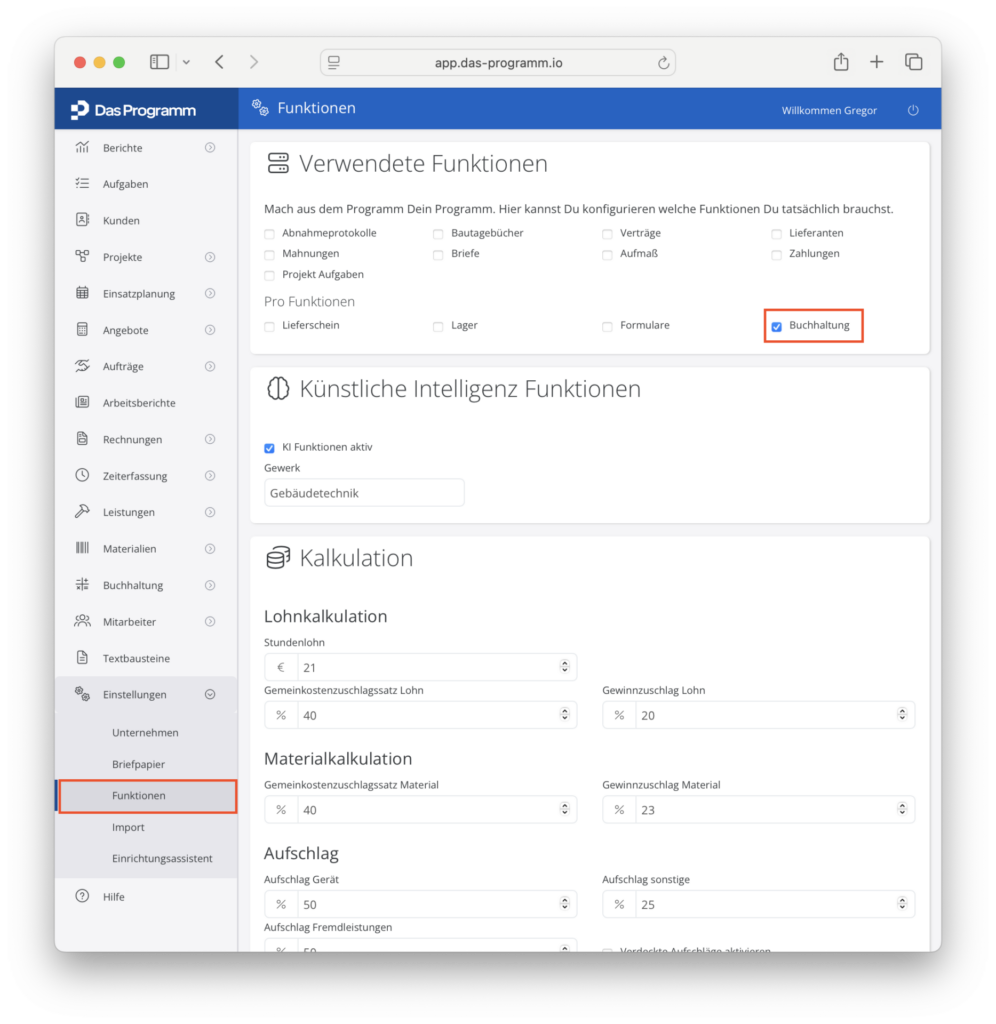Collapse the Einstellungen section chevron
Screen dimensions: 996x1024
(x=210, y=694)
